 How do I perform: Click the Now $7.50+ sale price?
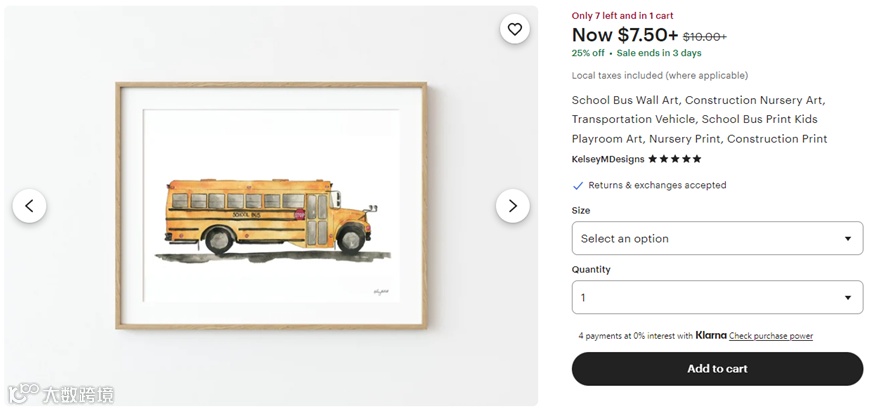pyautogui.click(x=624, y=35)
